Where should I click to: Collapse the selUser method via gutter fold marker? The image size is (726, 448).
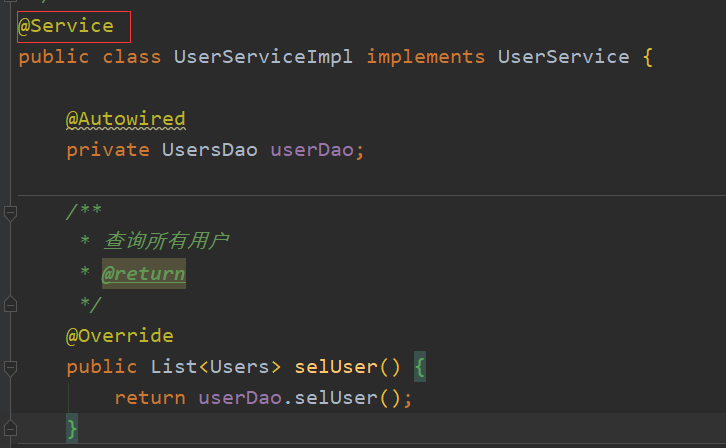[10, 367]
